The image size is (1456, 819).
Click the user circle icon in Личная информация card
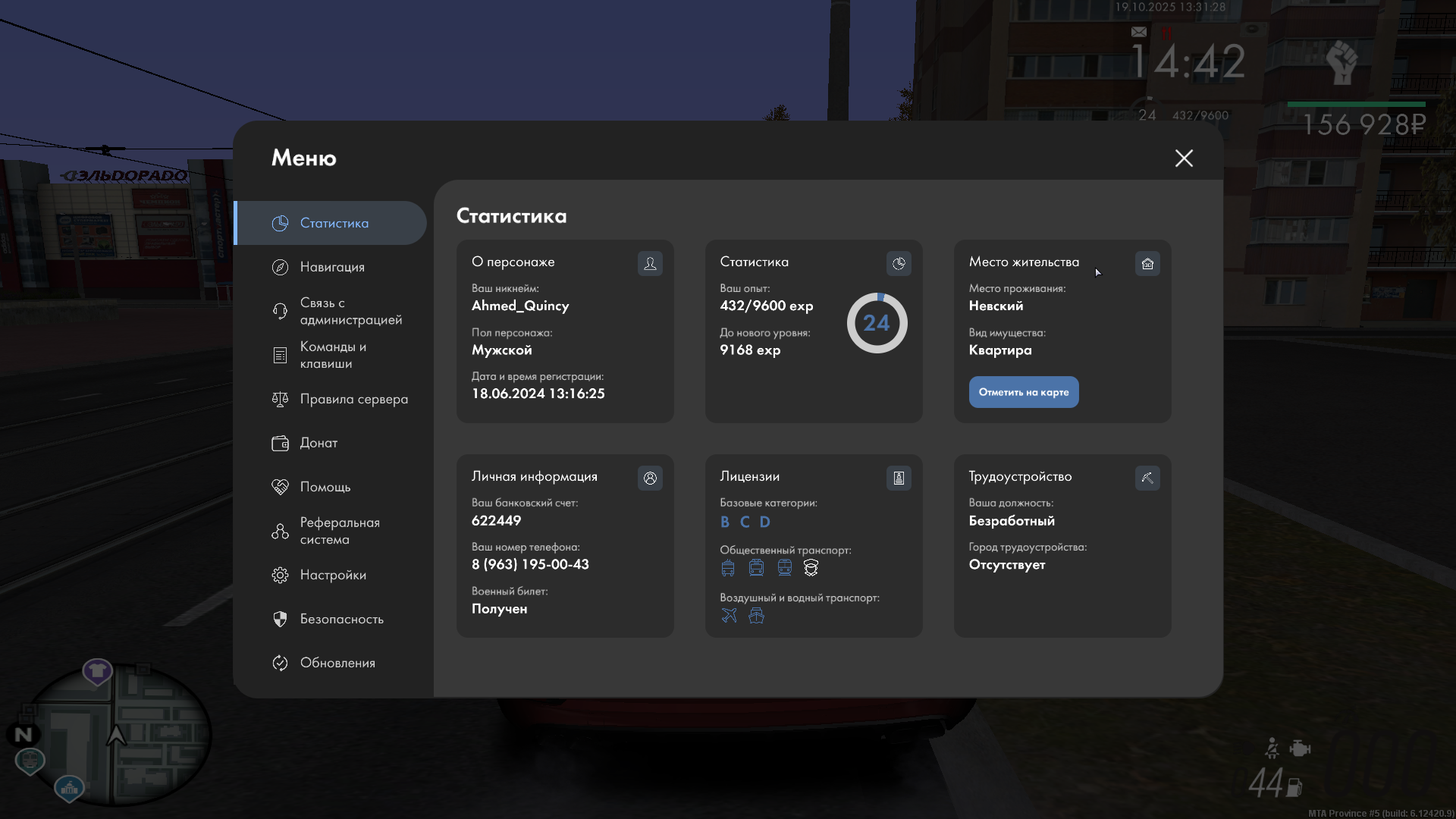(x=650, y=478)
